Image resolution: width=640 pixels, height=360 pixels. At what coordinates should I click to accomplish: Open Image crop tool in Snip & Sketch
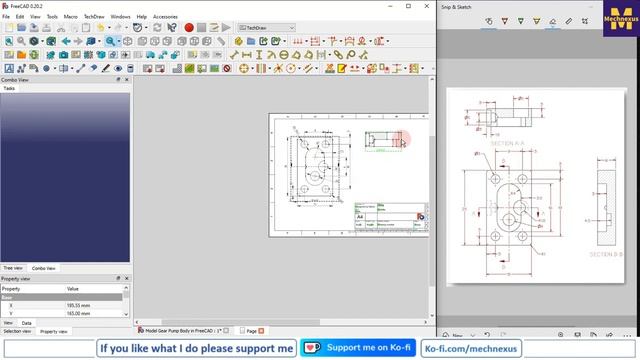585,21
